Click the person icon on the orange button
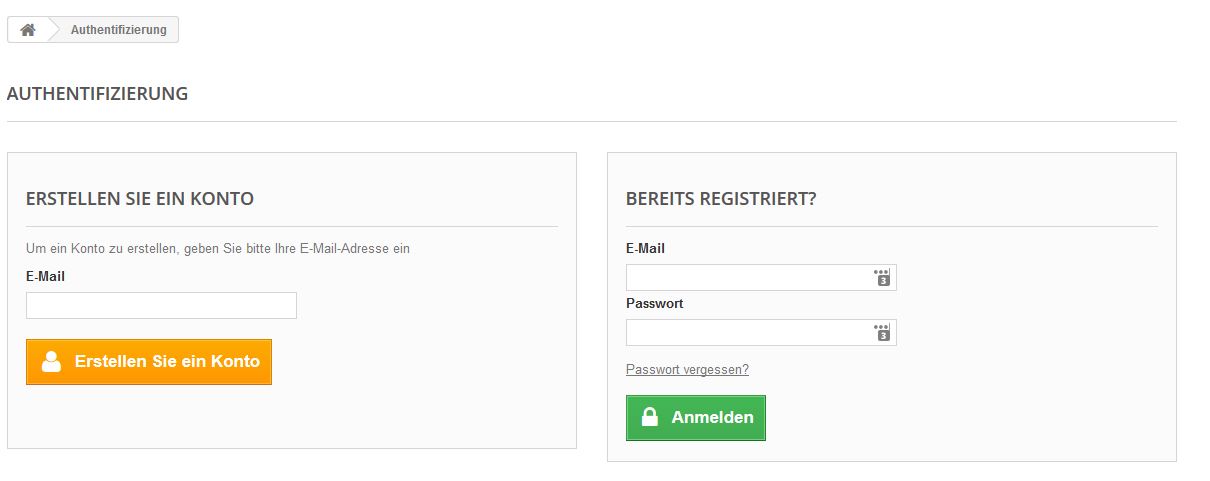The image size is (1210, 481). (52, 362)
